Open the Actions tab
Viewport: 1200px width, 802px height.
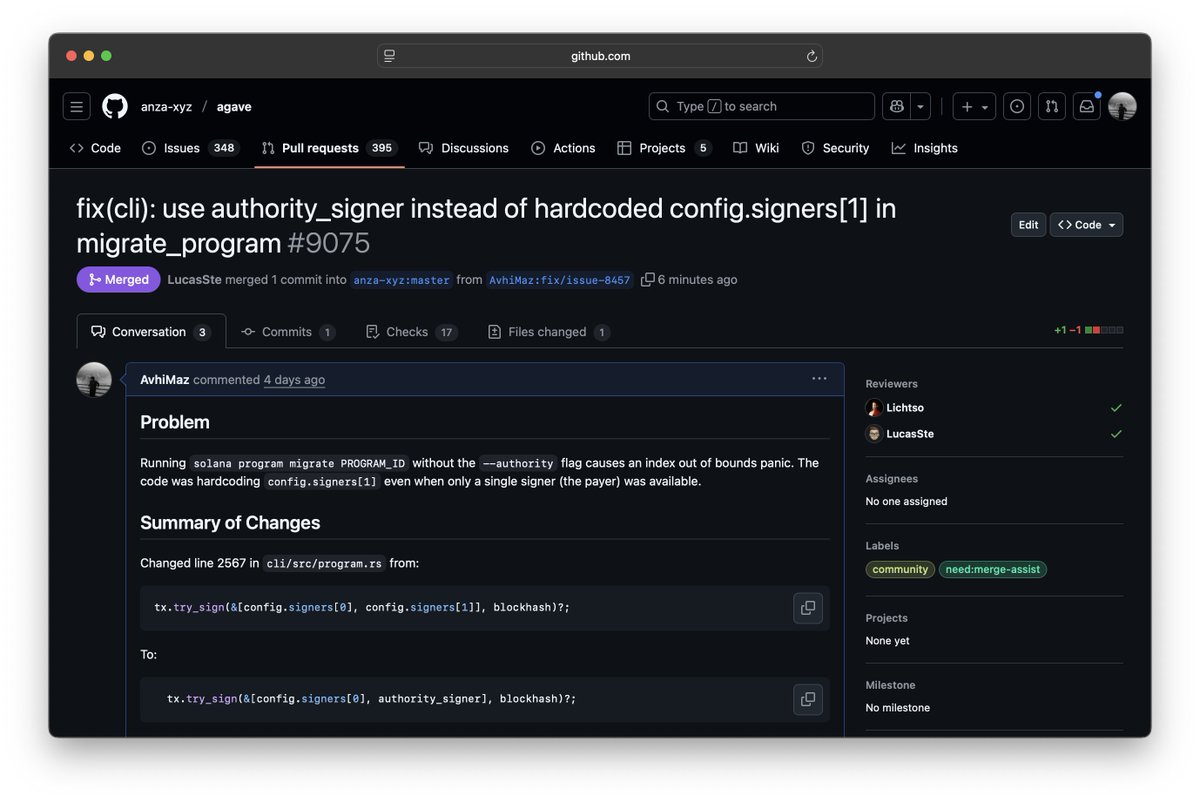click(x=563, y=148)
